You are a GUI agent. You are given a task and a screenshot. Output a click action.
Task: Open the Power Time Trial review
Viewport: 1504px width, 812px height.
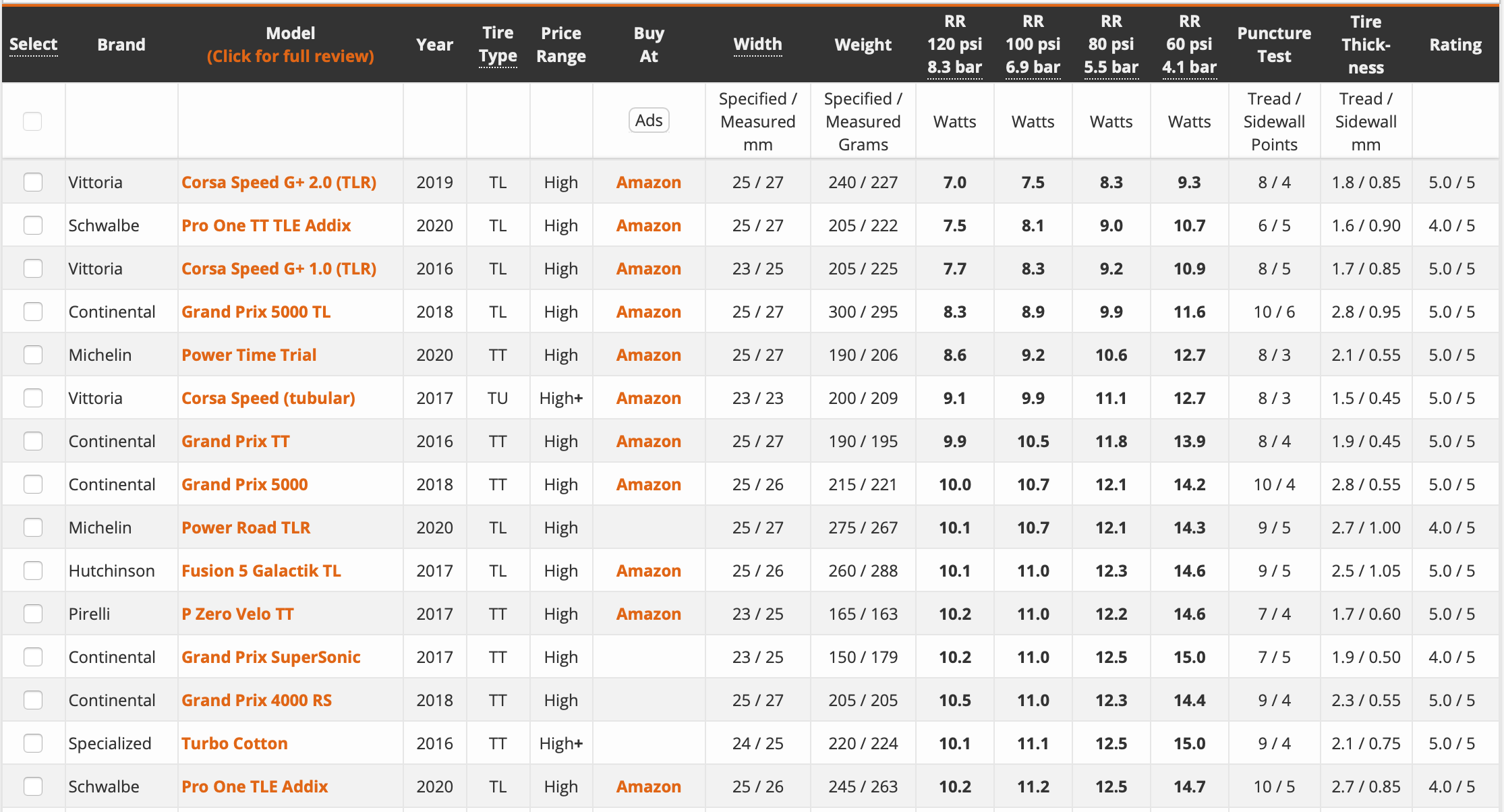[x=249, y=355]
